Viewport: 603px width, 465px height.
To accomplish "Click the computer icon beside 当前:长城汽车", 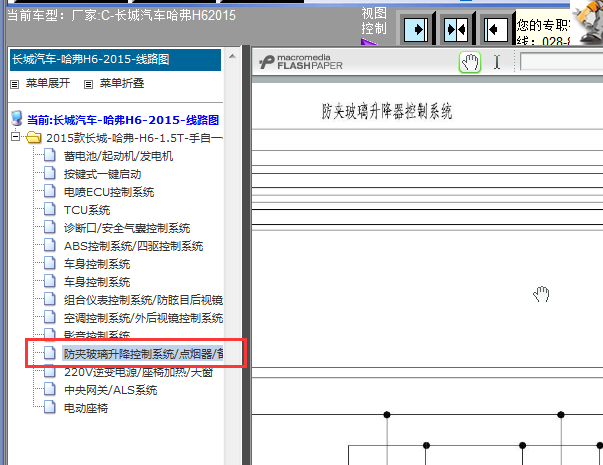I will point(17,118).
